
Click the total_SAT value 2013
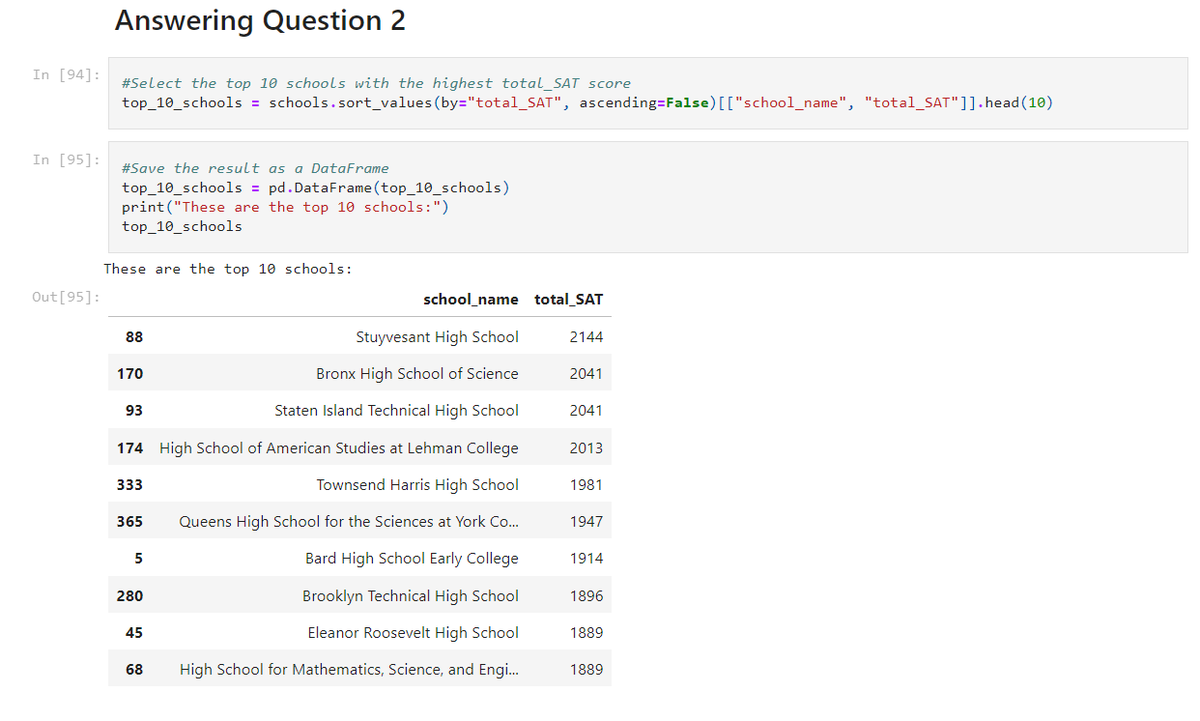pos(586,448)
